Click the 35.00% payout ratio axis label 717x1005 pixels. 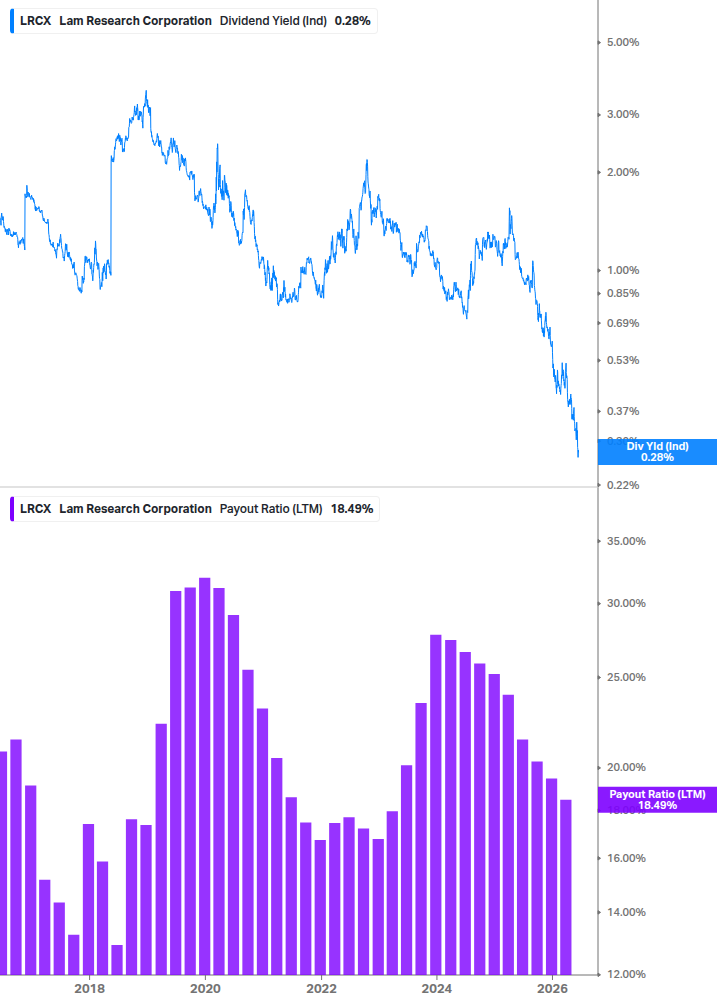(x=626, y=541)
